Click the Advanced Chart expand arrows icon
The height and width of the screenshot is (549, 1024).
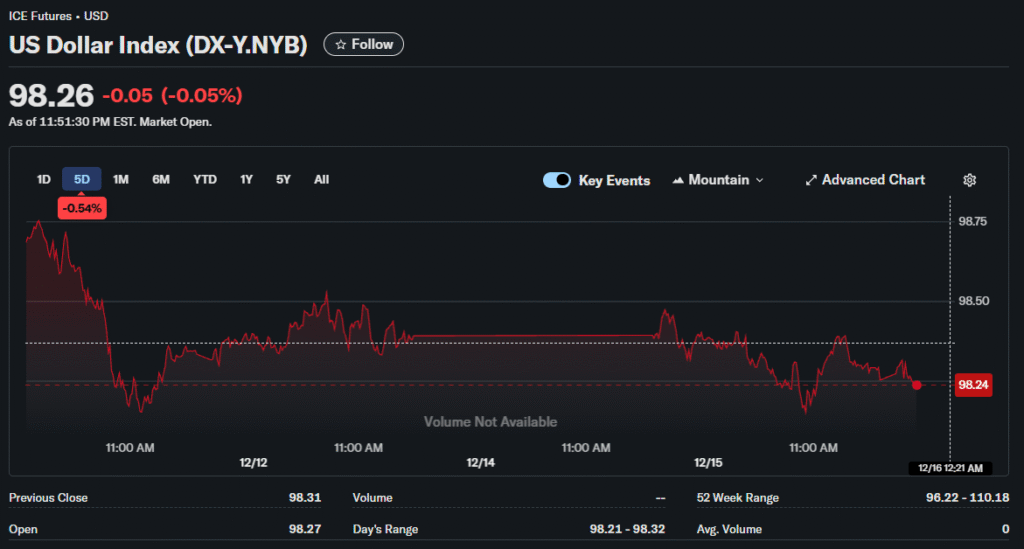point(811,180)
